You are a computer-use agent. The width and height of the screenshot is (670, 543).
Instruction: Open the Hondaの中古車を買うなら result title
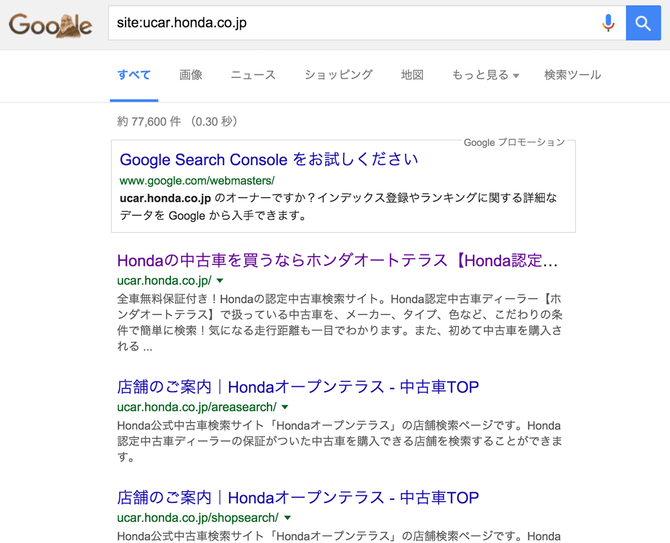[x=337, y=261]
